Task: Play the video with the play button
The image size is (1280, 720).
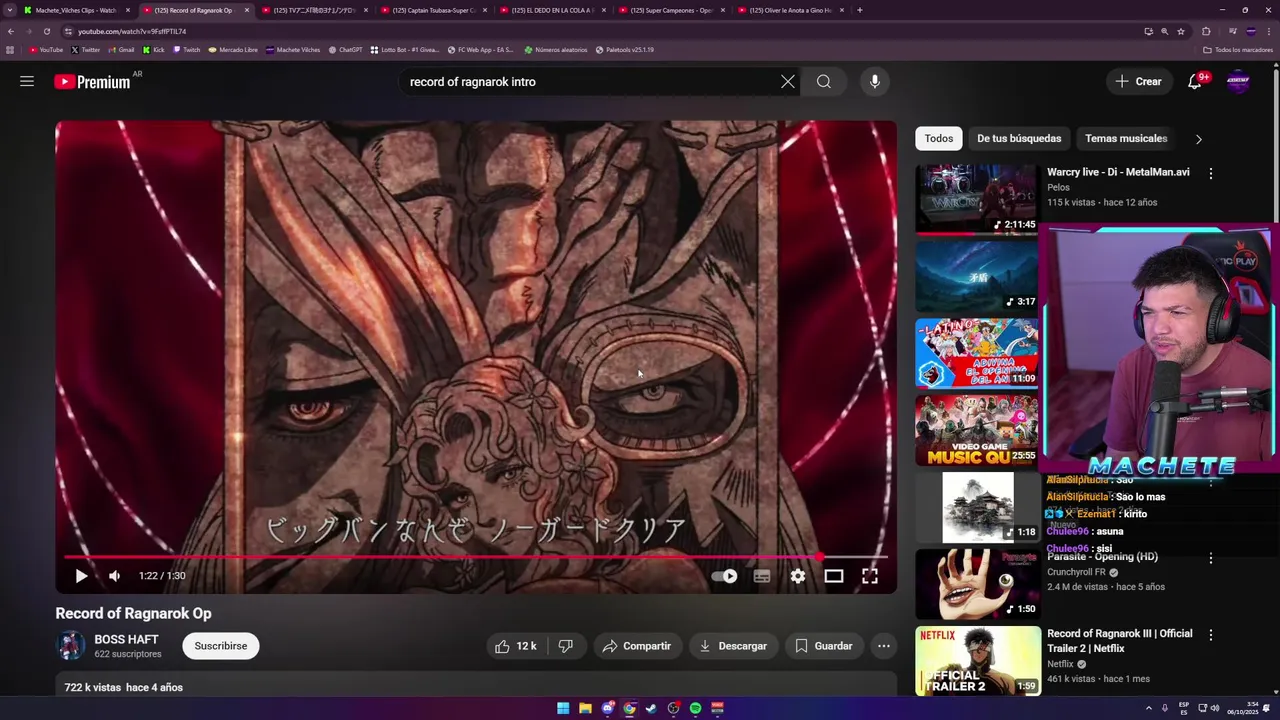Action: tap(81, 576)
